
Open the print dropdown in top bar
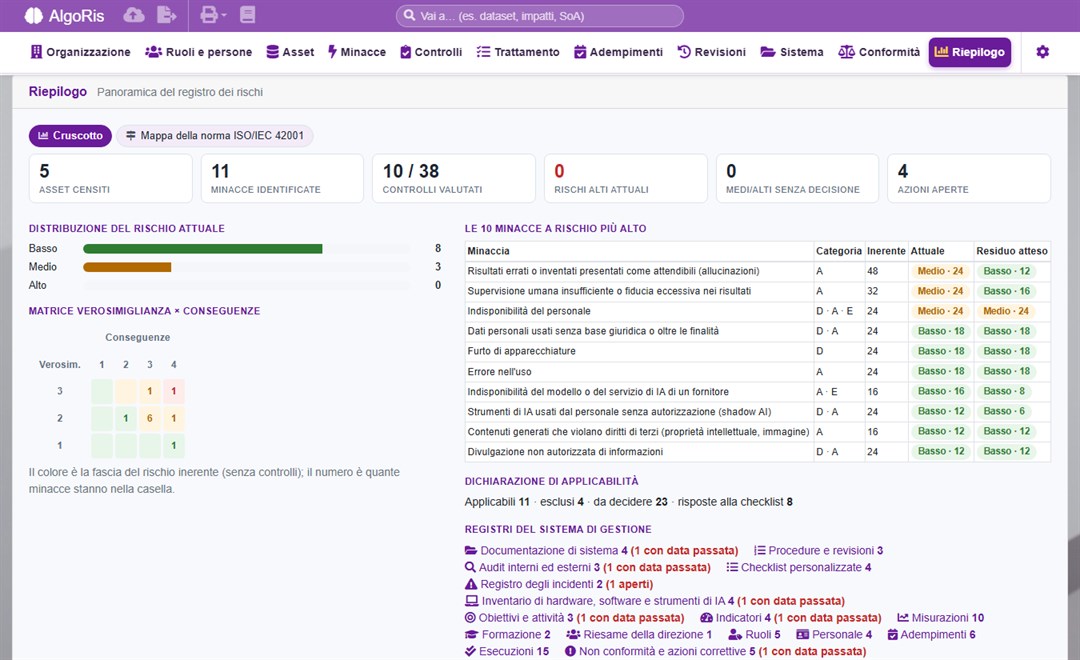click(213, 15)
